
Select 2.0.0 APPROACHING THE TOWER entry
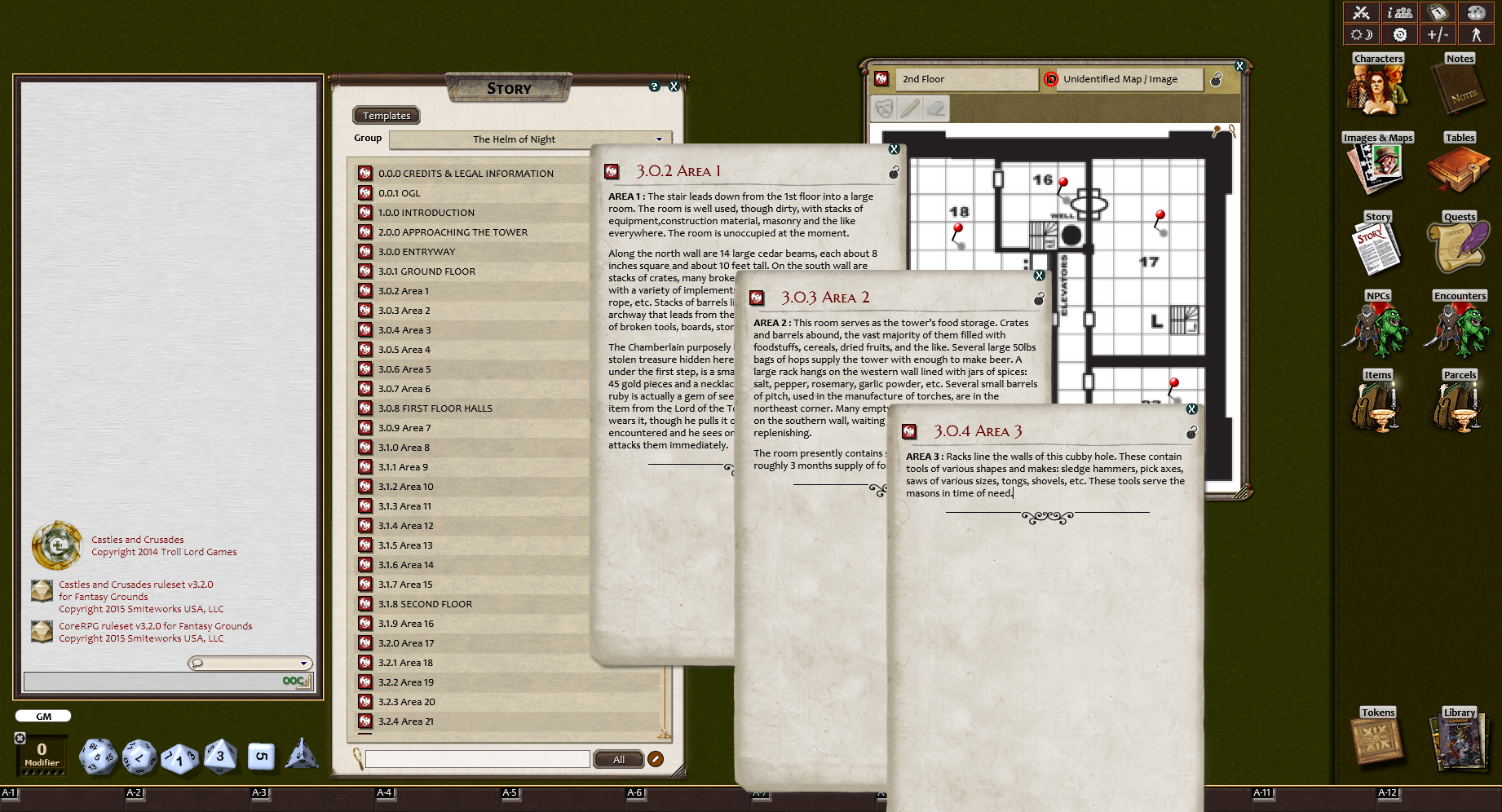[x=453, y=232]
